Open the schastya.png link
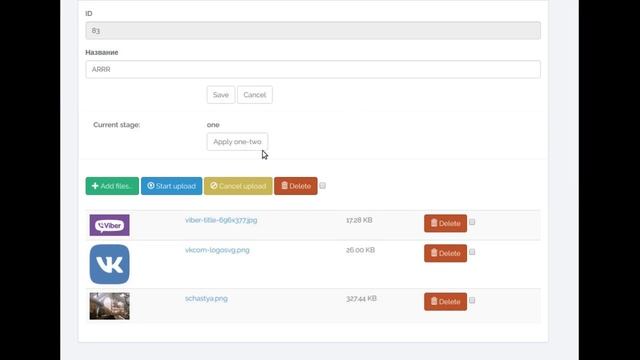 coord(206,298)
